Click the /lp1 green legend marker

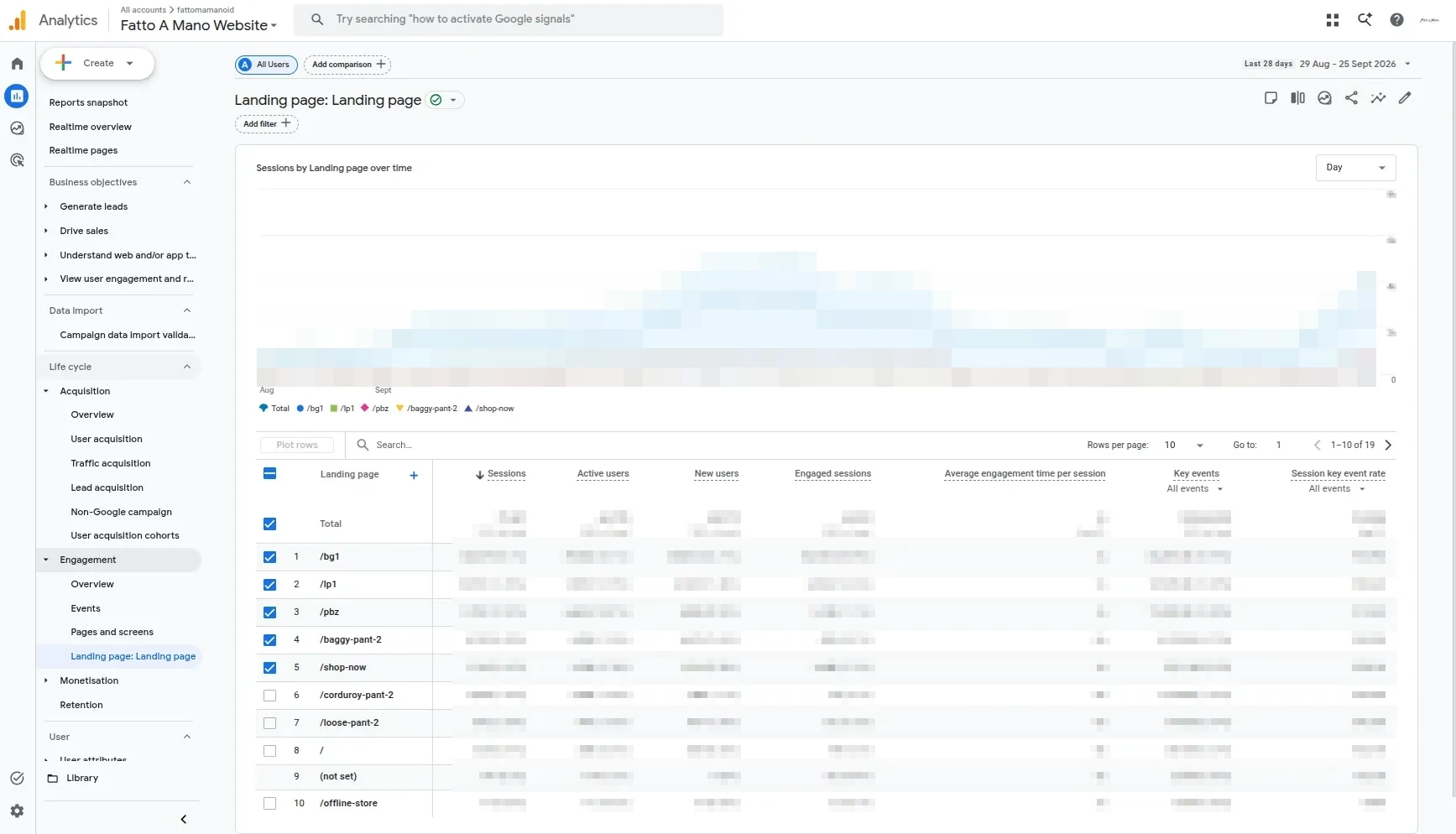pos(333,409)
